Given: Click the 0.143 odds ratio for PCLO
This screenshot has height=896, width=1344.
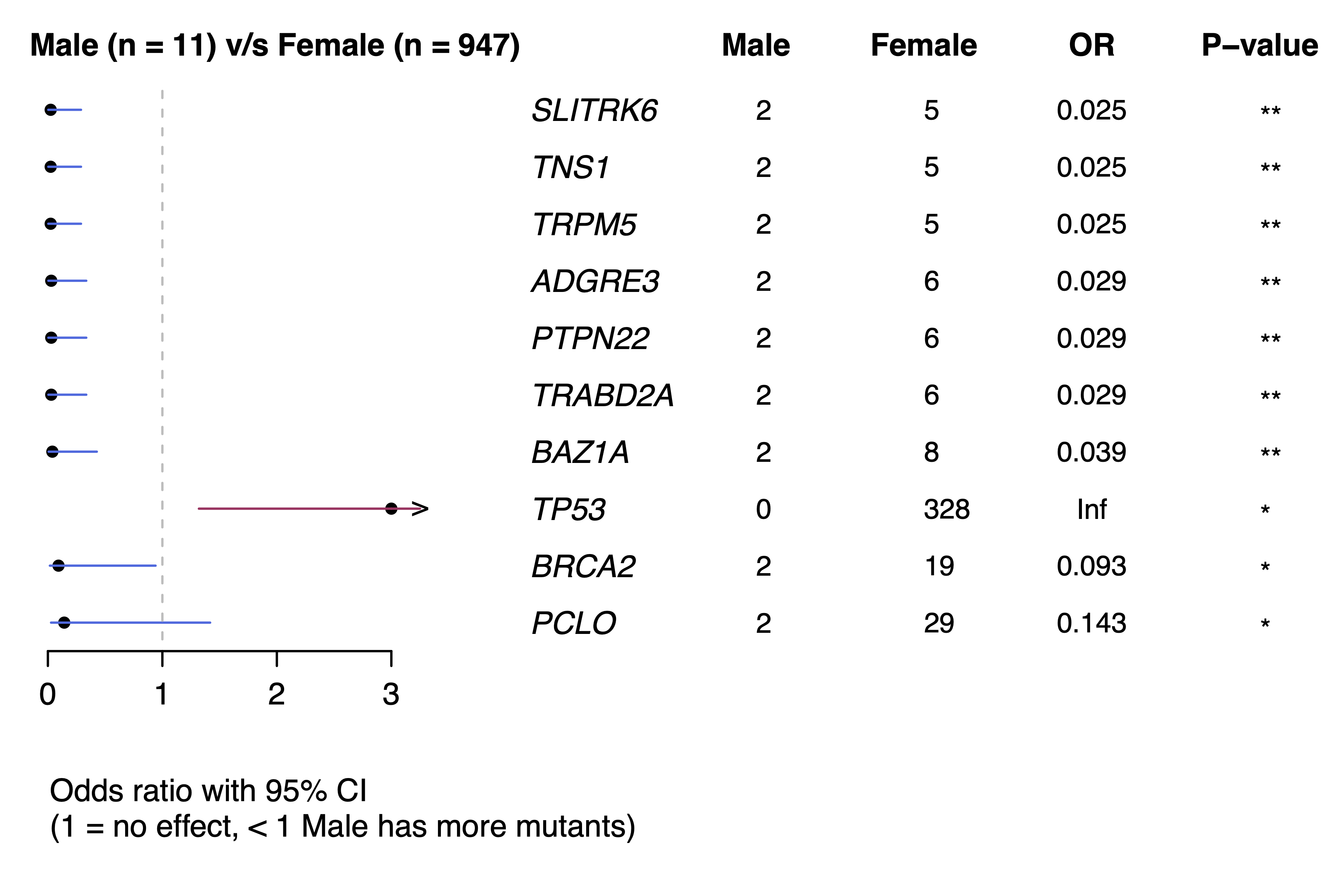Looking at the screenshot, I should 1091,623.
